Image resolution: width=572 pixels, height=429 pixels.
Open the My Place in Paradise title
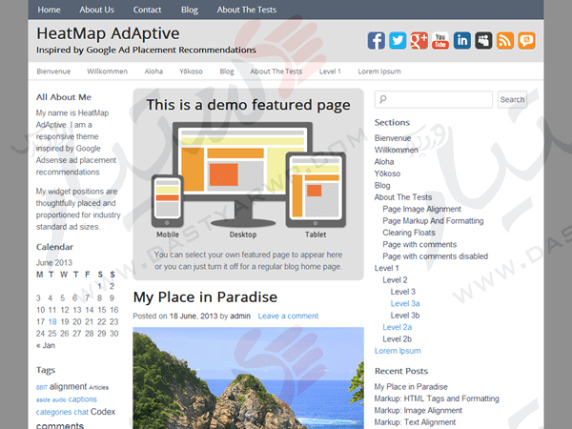point(205,297)
